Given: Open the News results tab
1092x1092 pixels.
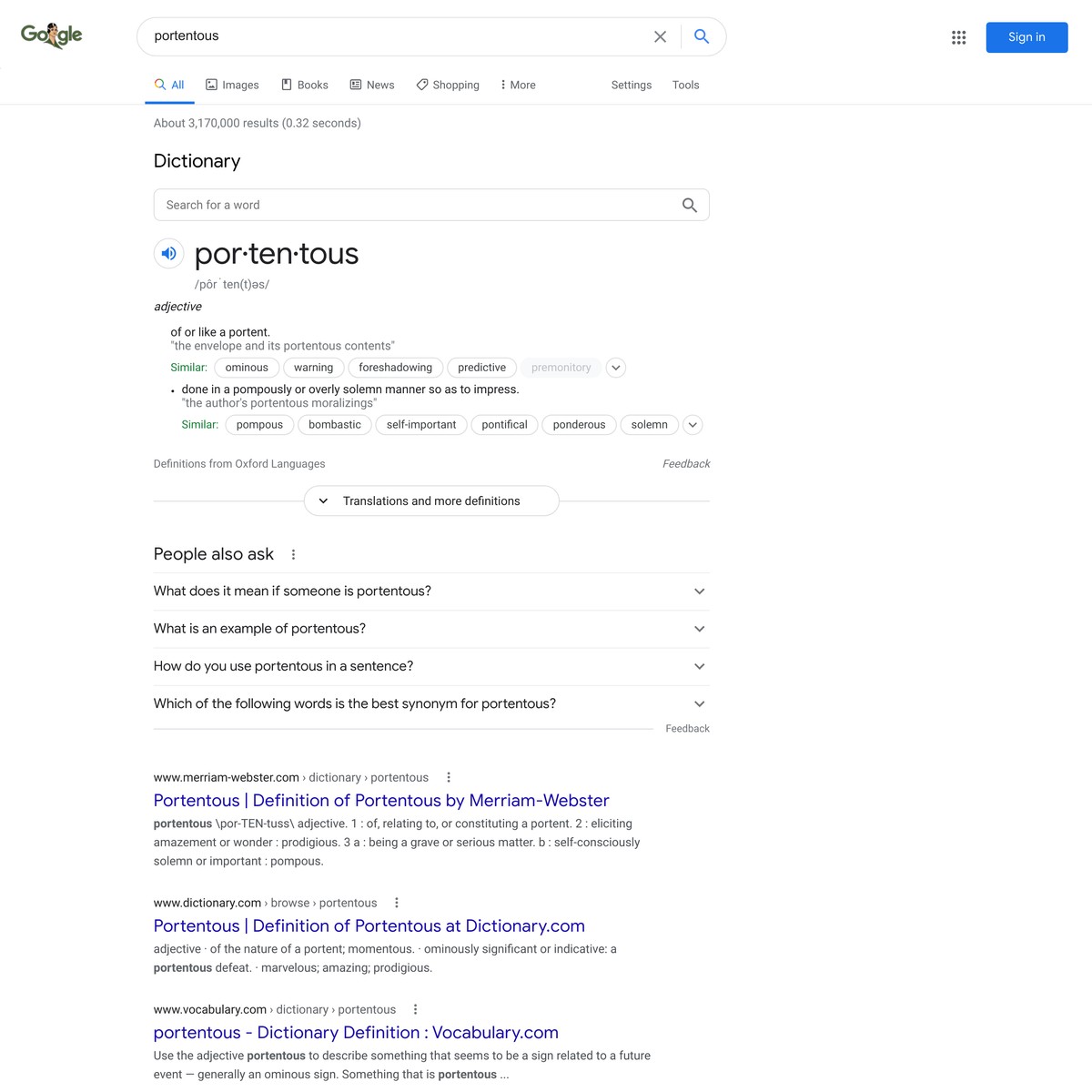Looking at the screenshot, I should [372, 85].
